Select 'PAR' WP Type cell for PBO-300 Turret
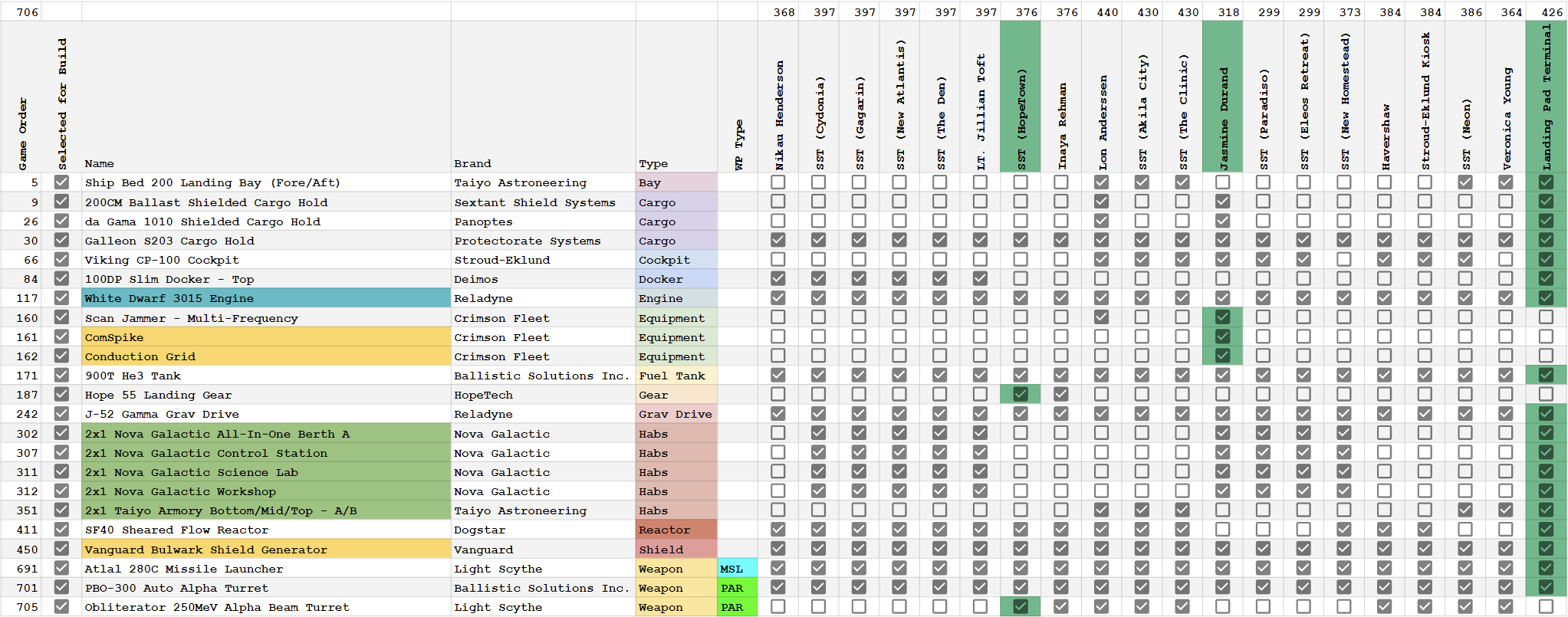This screenshot has height=617, width=1568. 738,587
